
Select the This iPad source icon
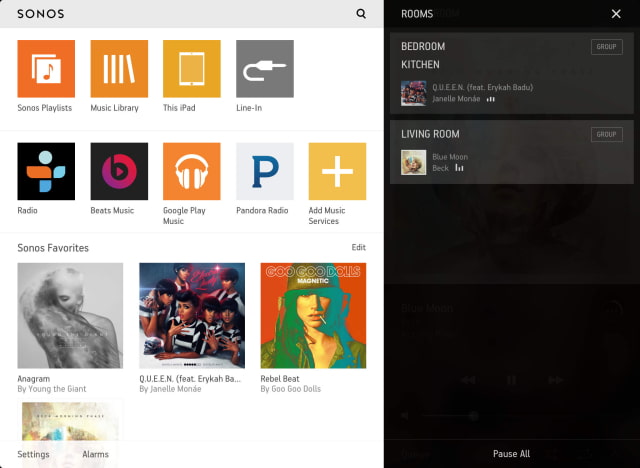192,69
